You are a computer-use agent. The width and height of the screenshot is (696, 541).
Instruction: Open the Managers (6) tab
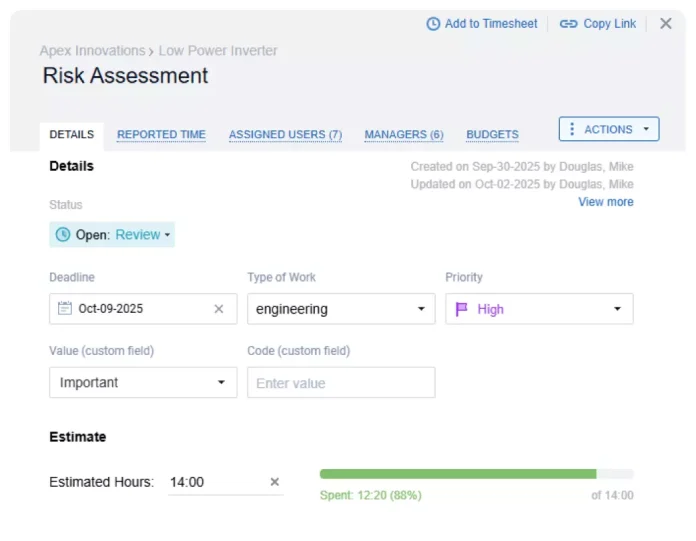[x=404, y=134]
